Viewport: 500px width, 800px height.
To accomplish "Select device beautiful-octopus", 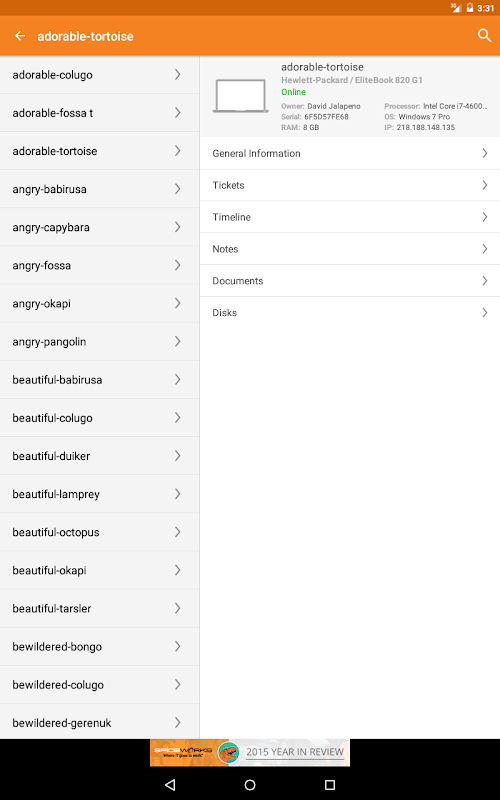I will click(99, 532).
